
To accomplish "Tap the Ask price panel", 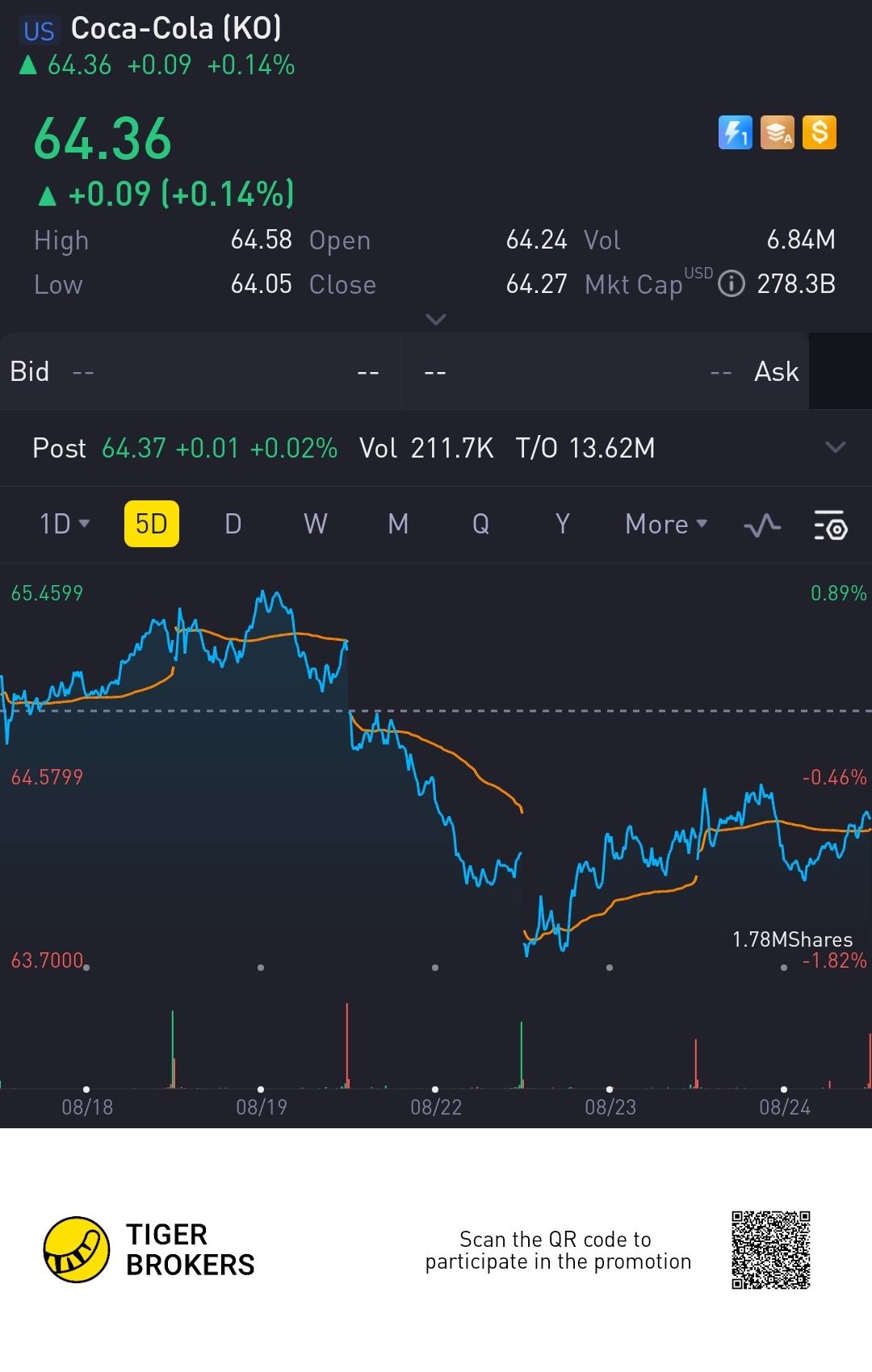I will pos(606,371).
